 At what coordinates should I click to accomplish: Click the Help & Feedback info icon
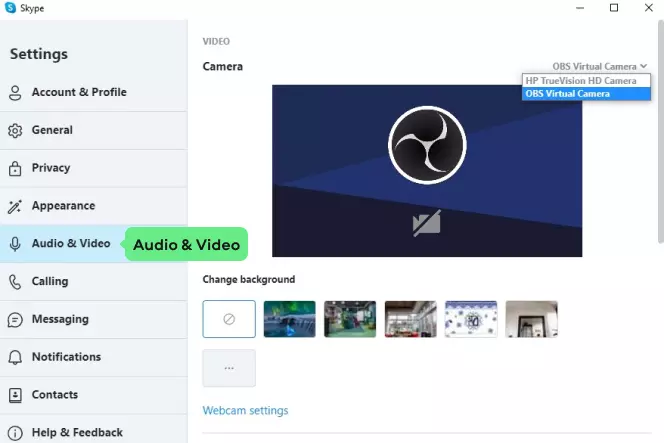point(15,433)
